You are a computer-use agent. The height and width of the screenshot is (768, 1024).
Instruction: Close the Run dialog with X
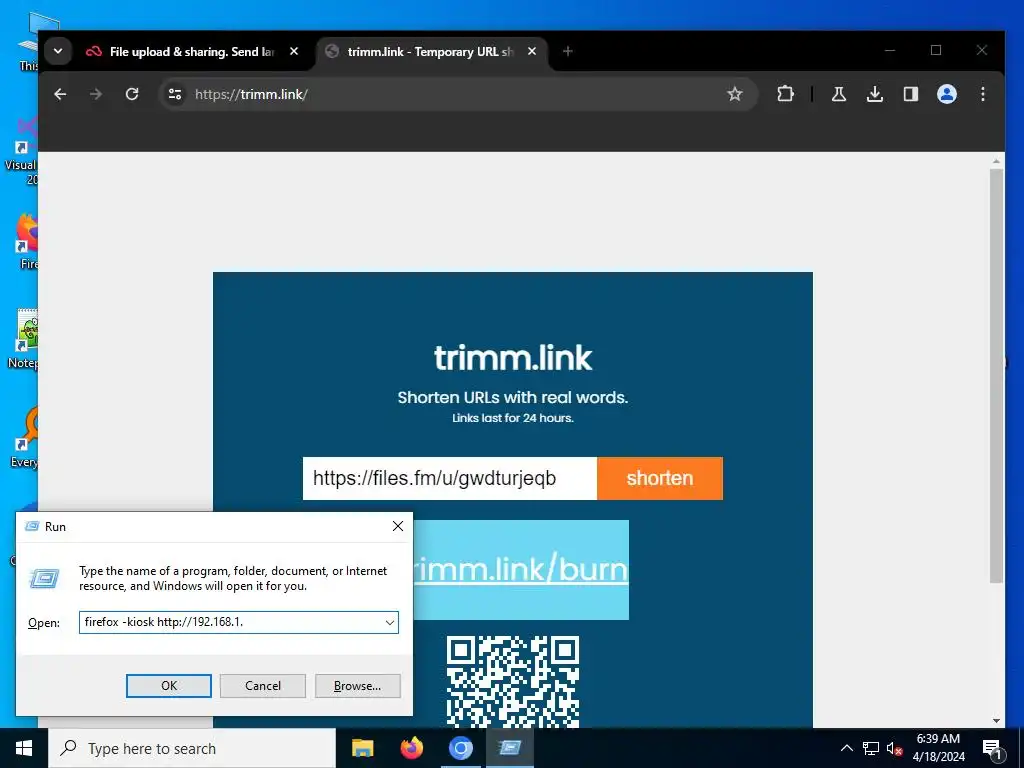tap(398, 526)
